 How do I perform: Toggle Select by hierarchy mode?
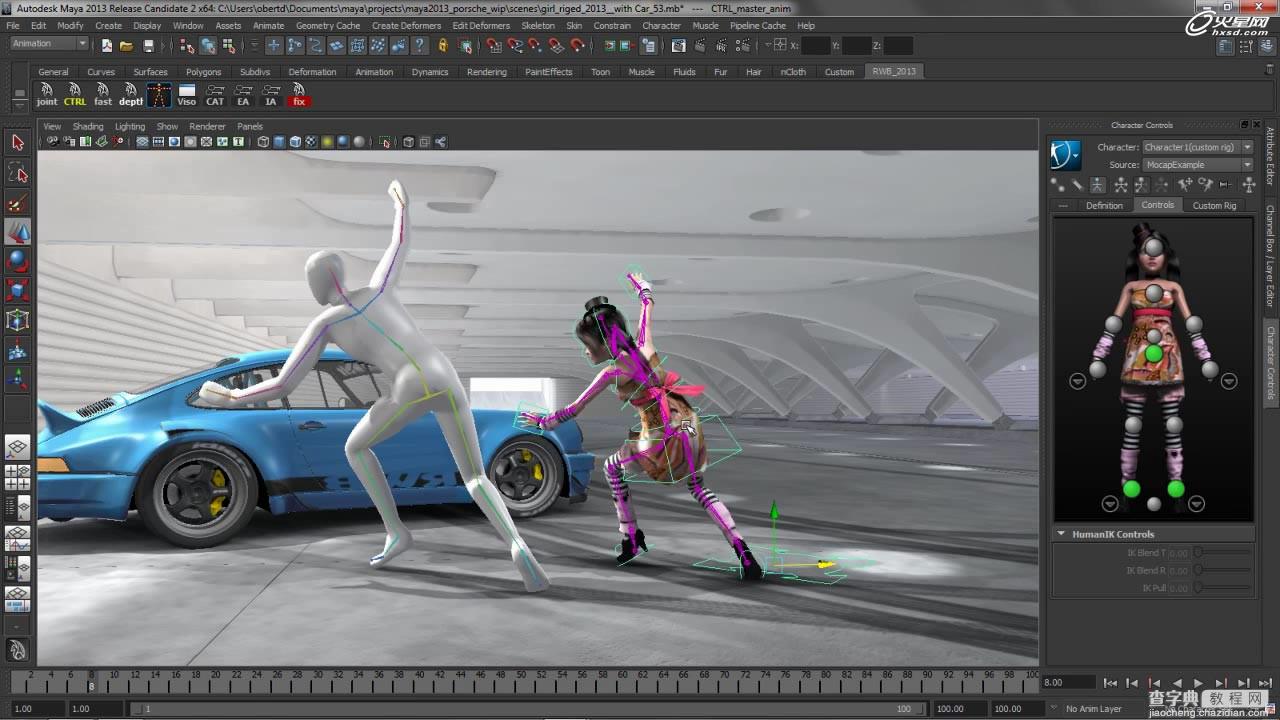[187, 45]
